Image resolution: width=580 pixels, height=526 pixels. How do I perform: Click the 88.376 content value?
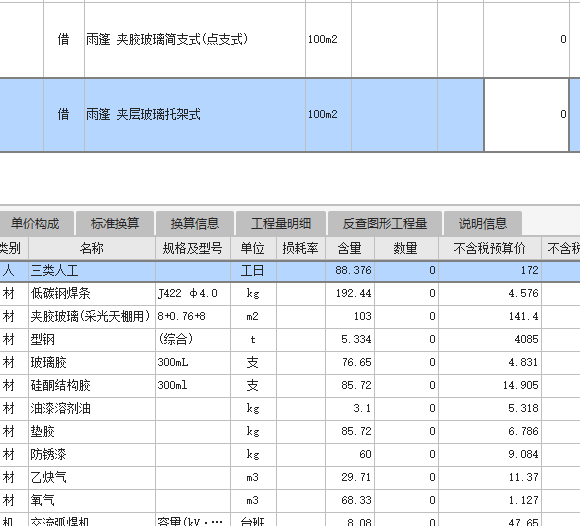[353, 270]
